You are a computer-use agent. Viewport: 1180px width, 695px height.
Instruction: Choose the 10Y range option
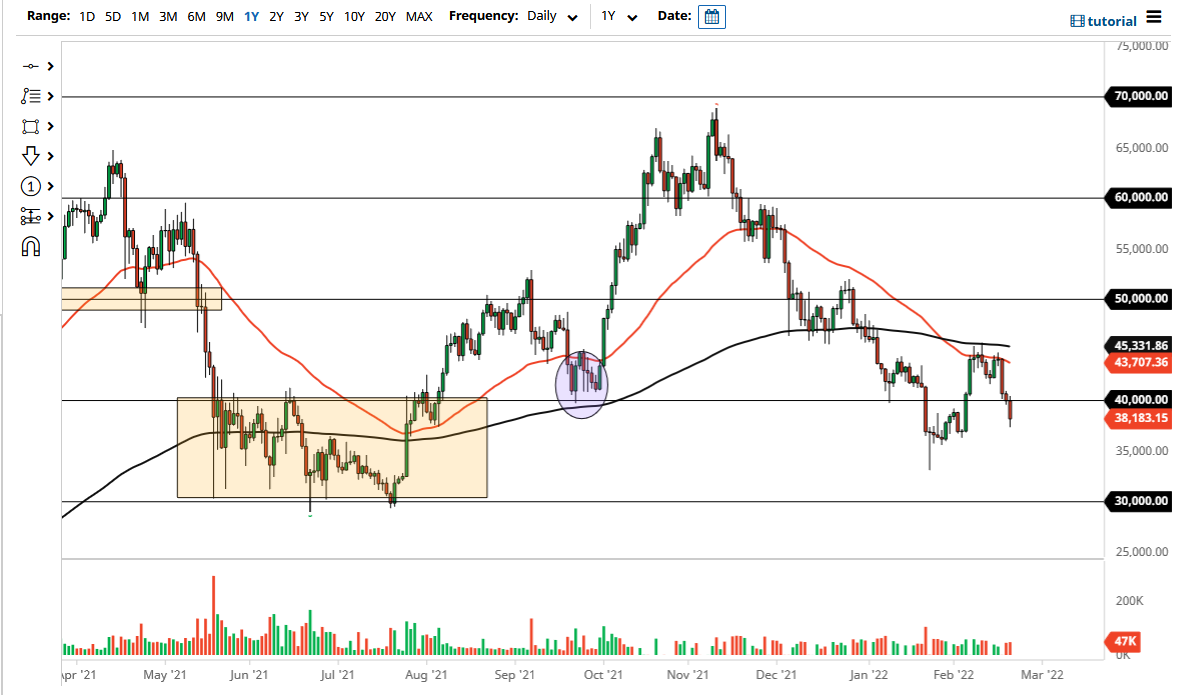click(x=353, y=17)
